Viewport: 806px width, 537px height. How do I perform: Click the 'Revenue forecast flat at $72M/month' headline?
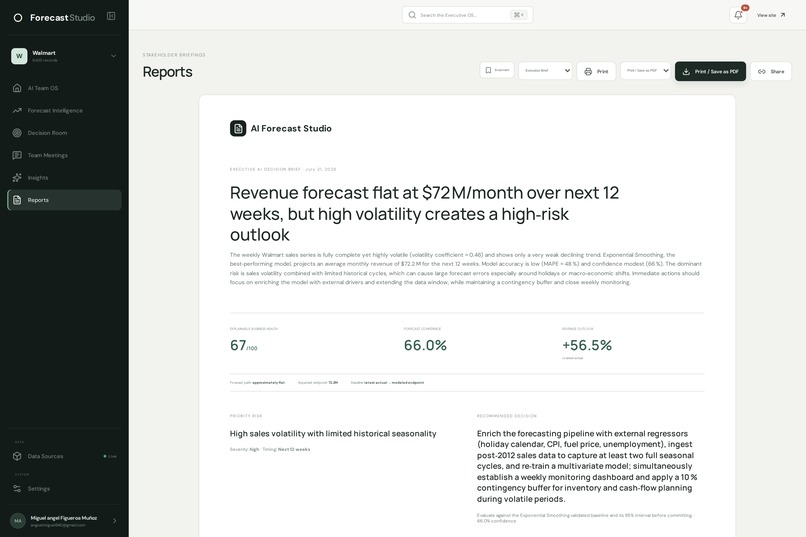[425, 214]
